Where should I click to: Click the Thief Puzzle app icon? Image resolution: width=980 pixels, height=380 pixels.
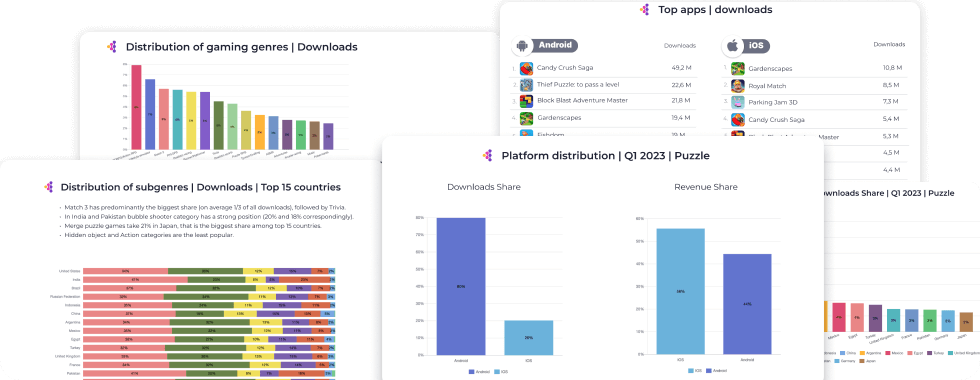(x=526, y=84)
